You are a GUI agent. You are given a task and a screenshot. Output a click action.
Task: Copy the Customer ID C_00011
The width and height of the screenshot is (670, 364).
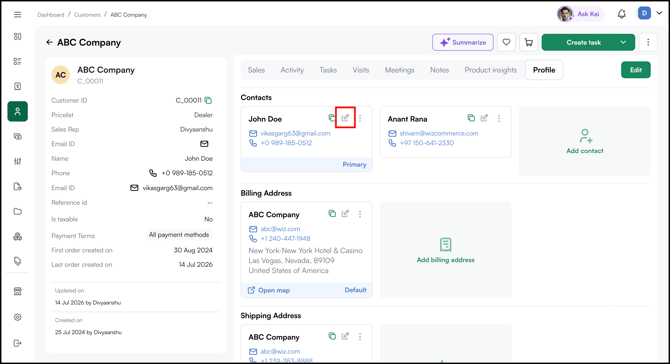coord(208,100)
